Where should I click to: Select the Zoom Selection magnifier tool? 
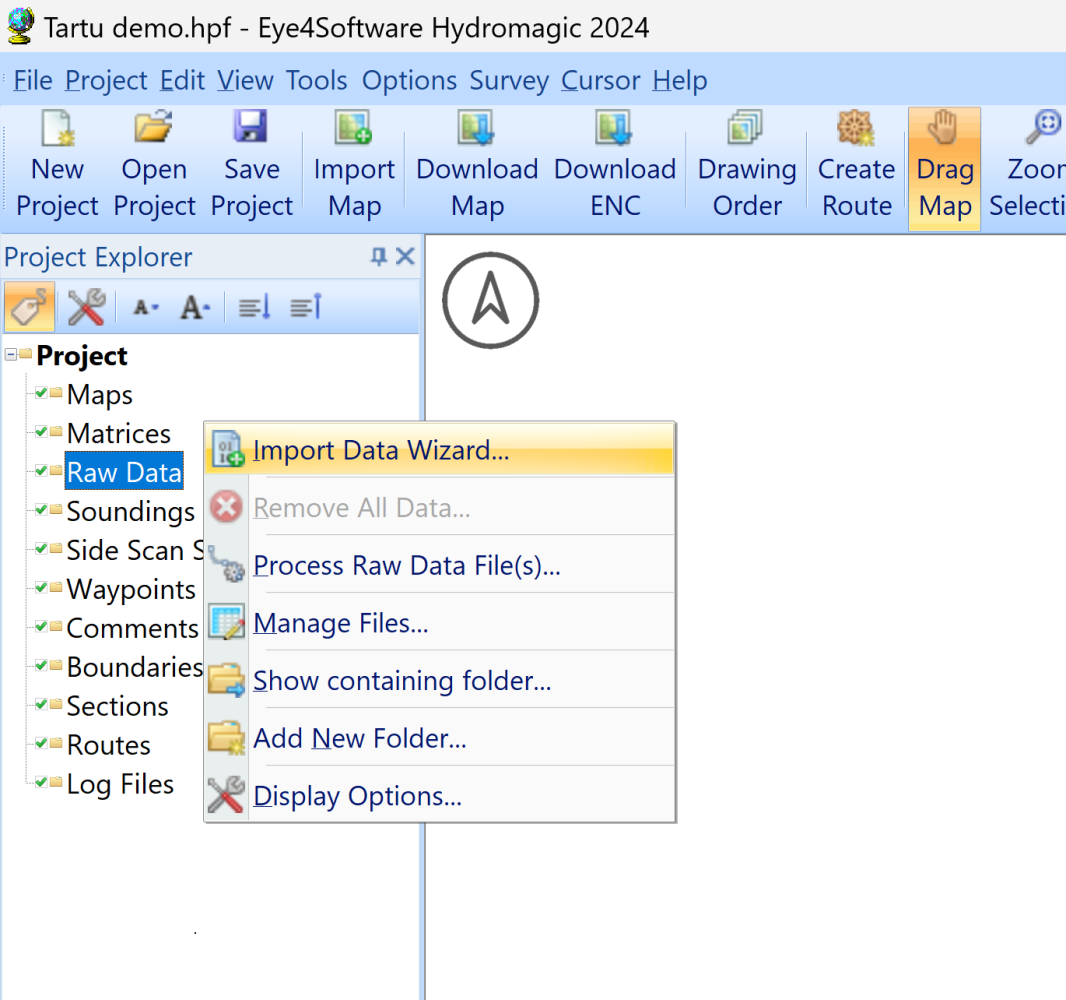click(1044, 127)
